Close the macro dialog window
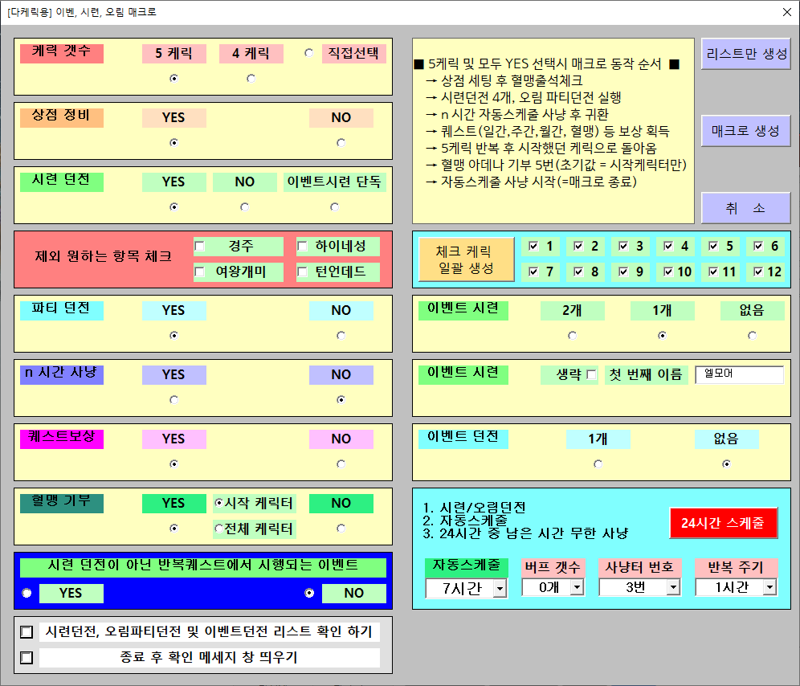 coord(787,12)
